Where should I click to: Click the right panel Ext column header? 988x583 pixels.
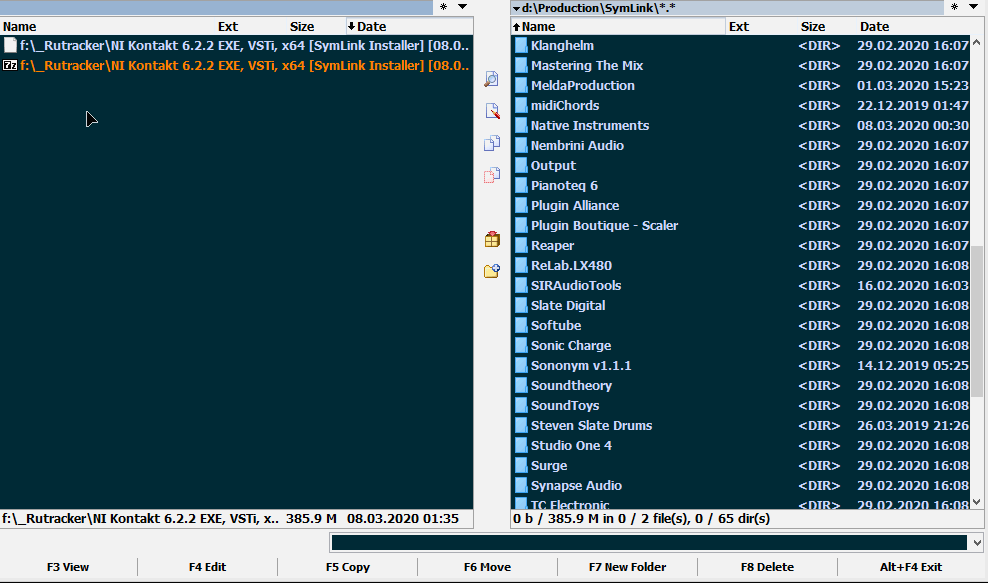761,26
